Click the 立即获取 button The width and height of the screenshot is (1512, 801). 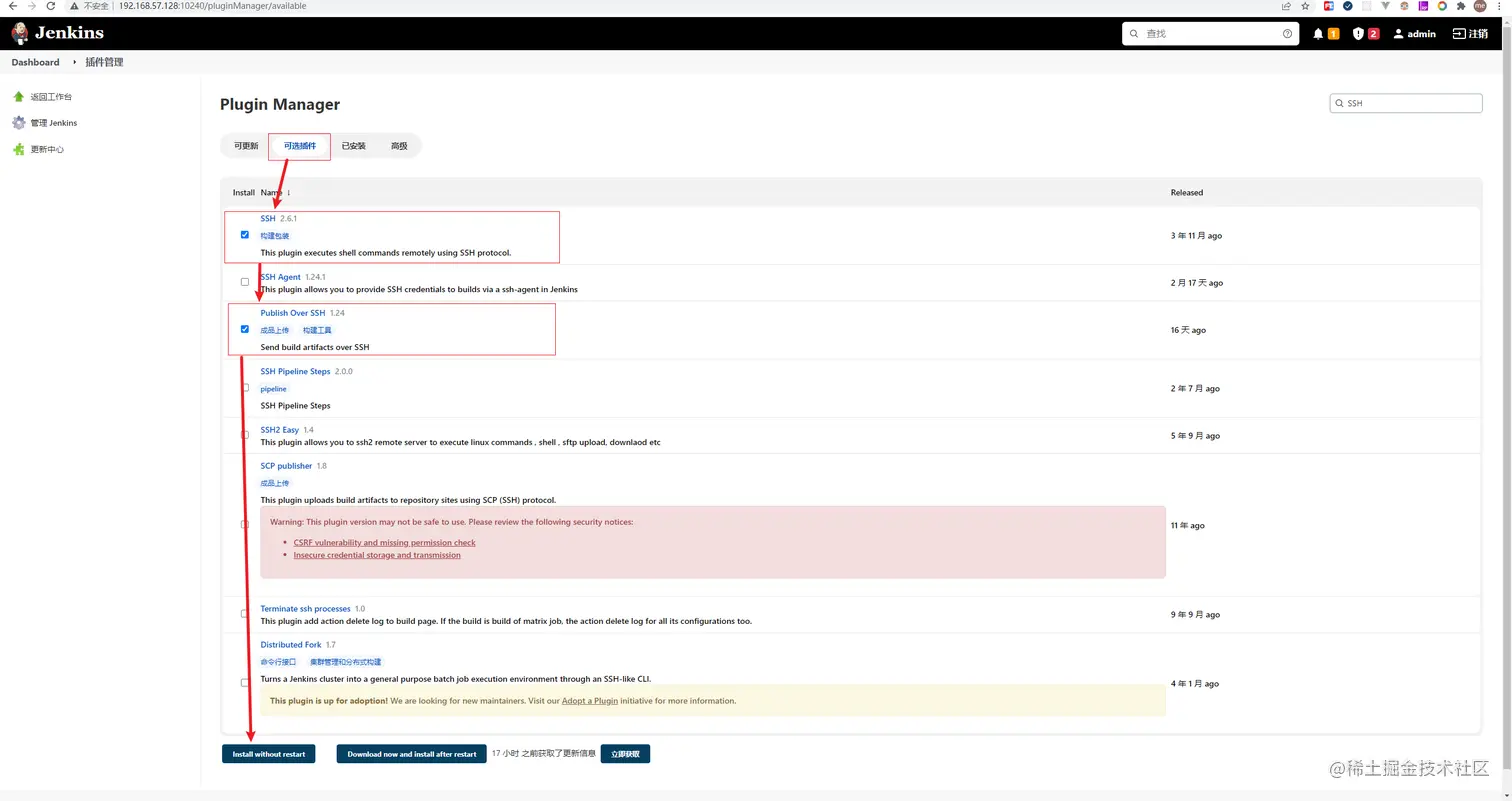click(x=625, y=754)
